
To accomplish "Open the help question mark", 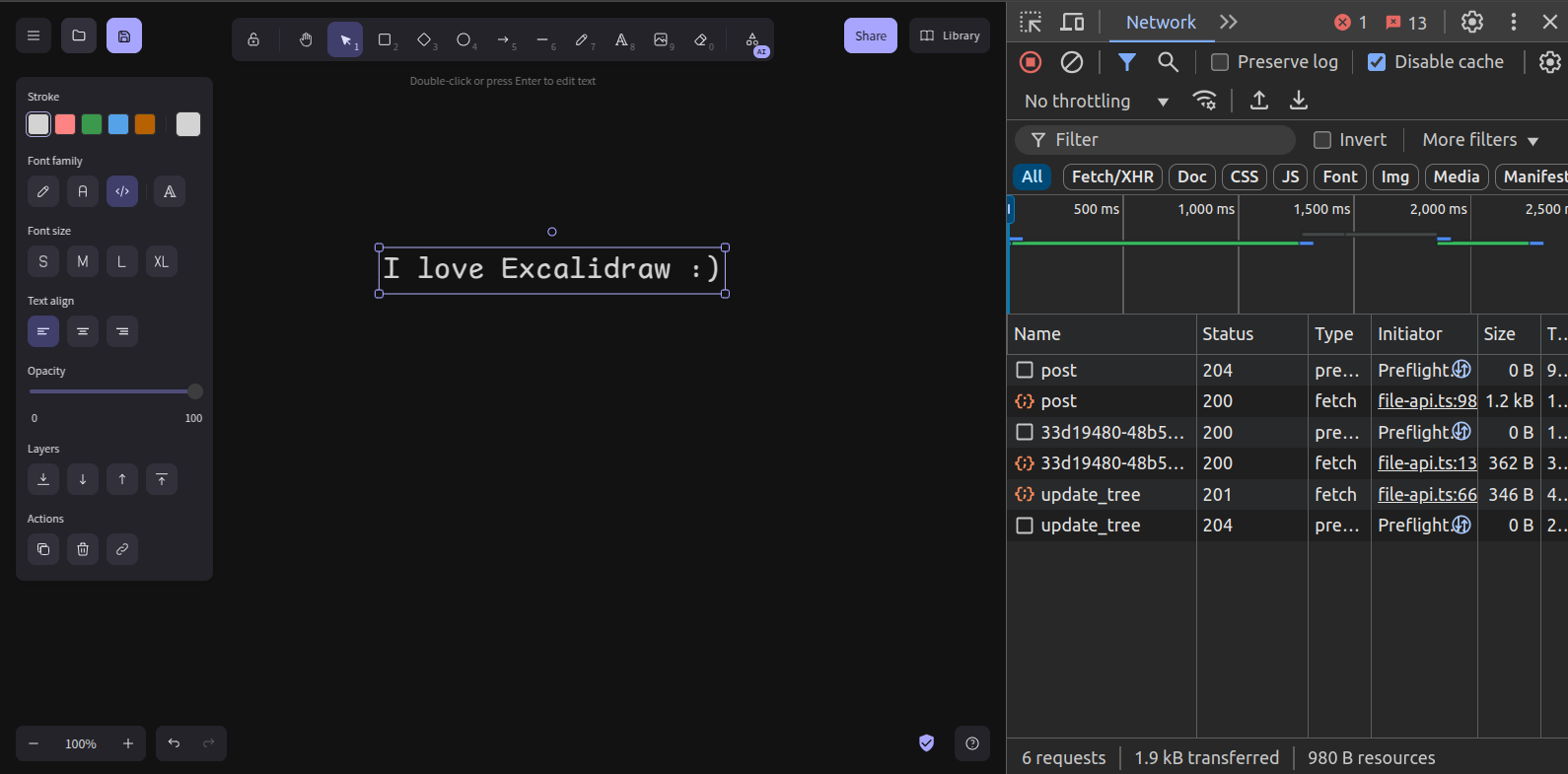I will pyautogui.click(x=972, y=743).
